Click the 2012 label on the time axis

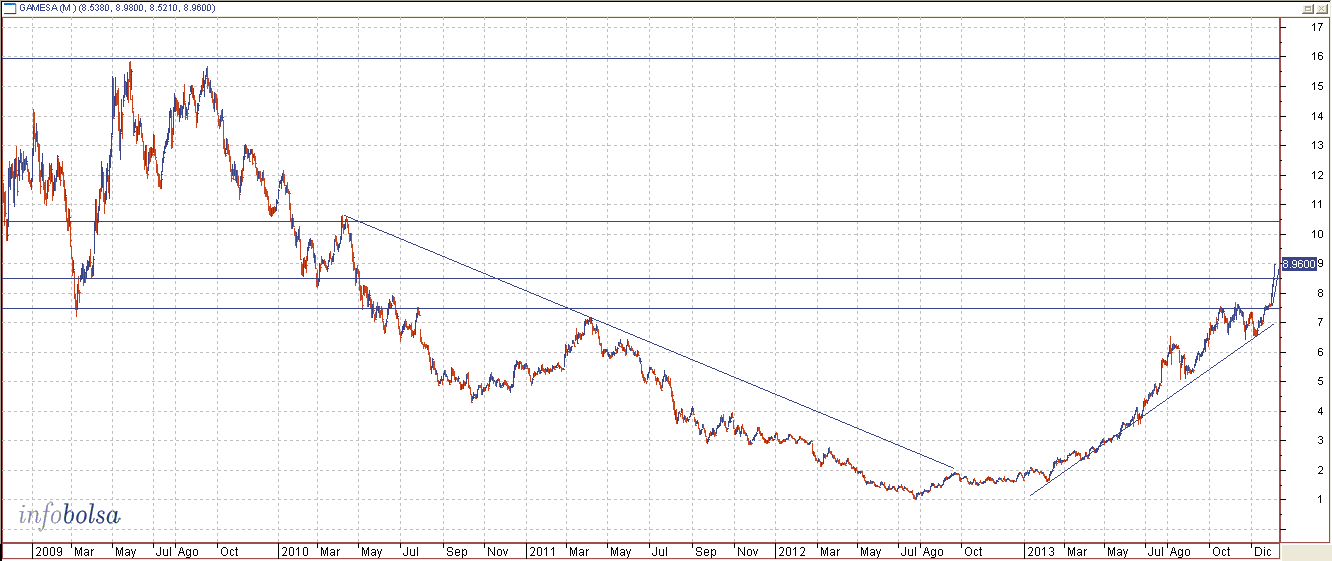pyautogui.click(x=791, y=551)
